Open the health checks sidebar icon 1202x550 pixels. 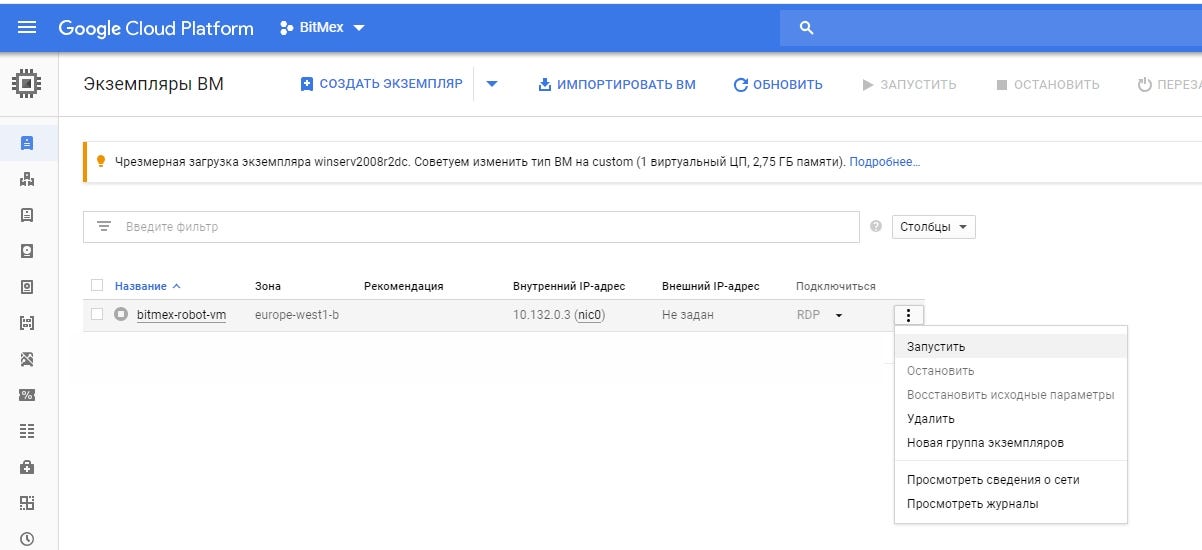(27, 467)
